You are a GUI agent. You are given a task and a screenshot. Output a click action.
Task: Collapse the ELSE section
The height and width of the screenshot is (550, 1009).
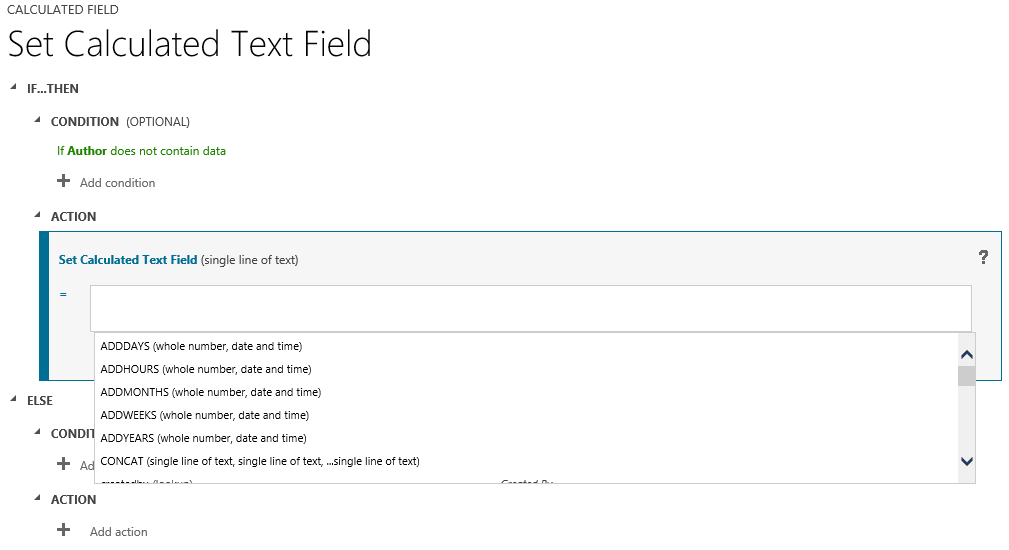pyautogui.click(x=14, y=400)
